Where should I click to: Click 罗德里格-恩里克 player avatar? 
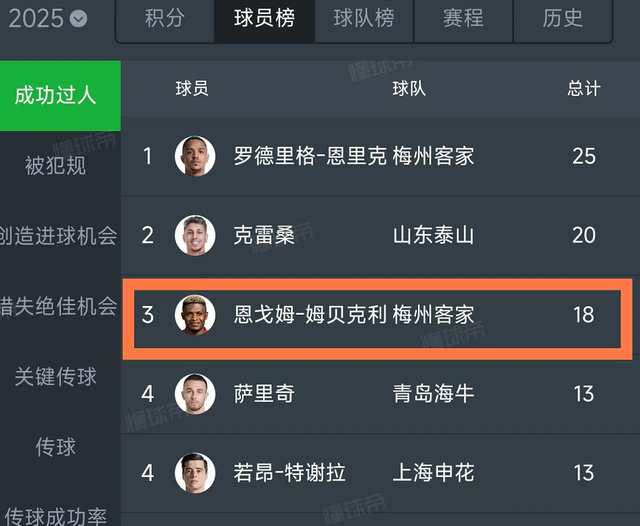pyautogui.click(x=195, y=156)
